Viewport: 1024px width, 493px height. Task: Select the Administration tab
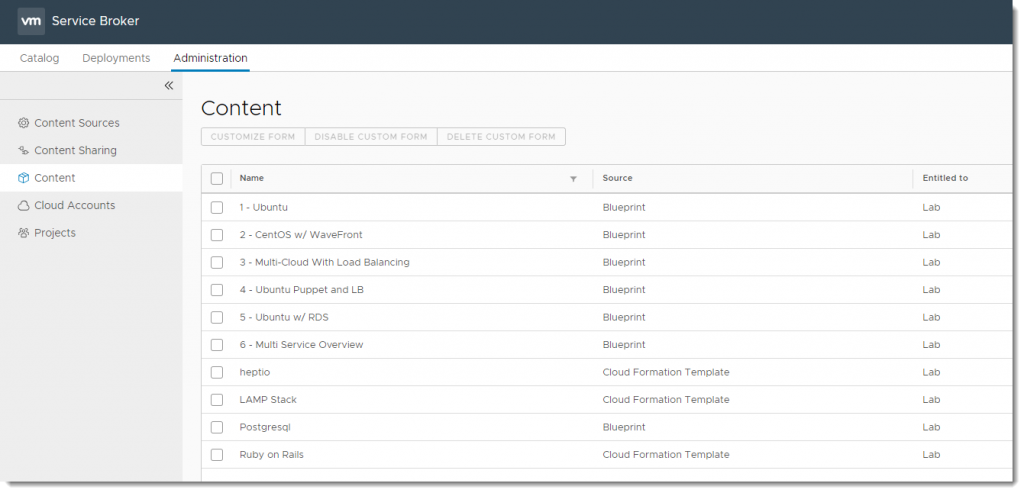210,58
